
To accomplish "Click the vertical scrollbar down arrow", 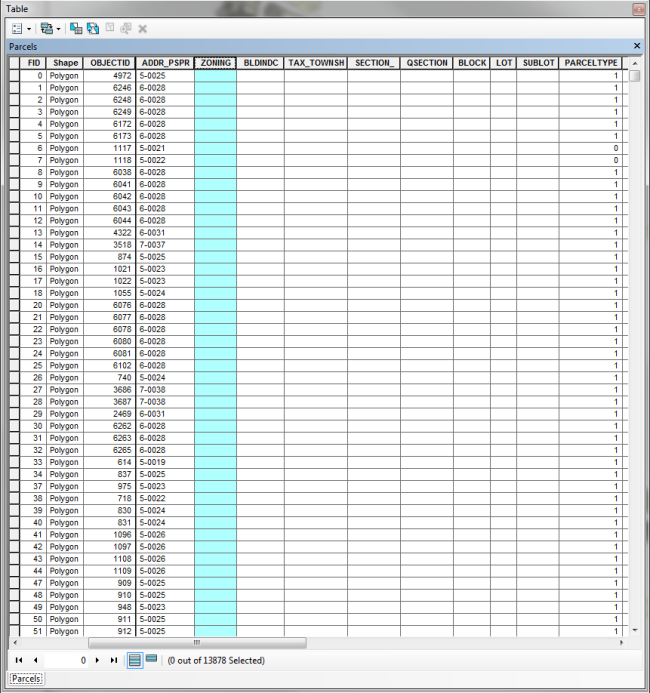I will pyautogui.click(x=635, y=630).
